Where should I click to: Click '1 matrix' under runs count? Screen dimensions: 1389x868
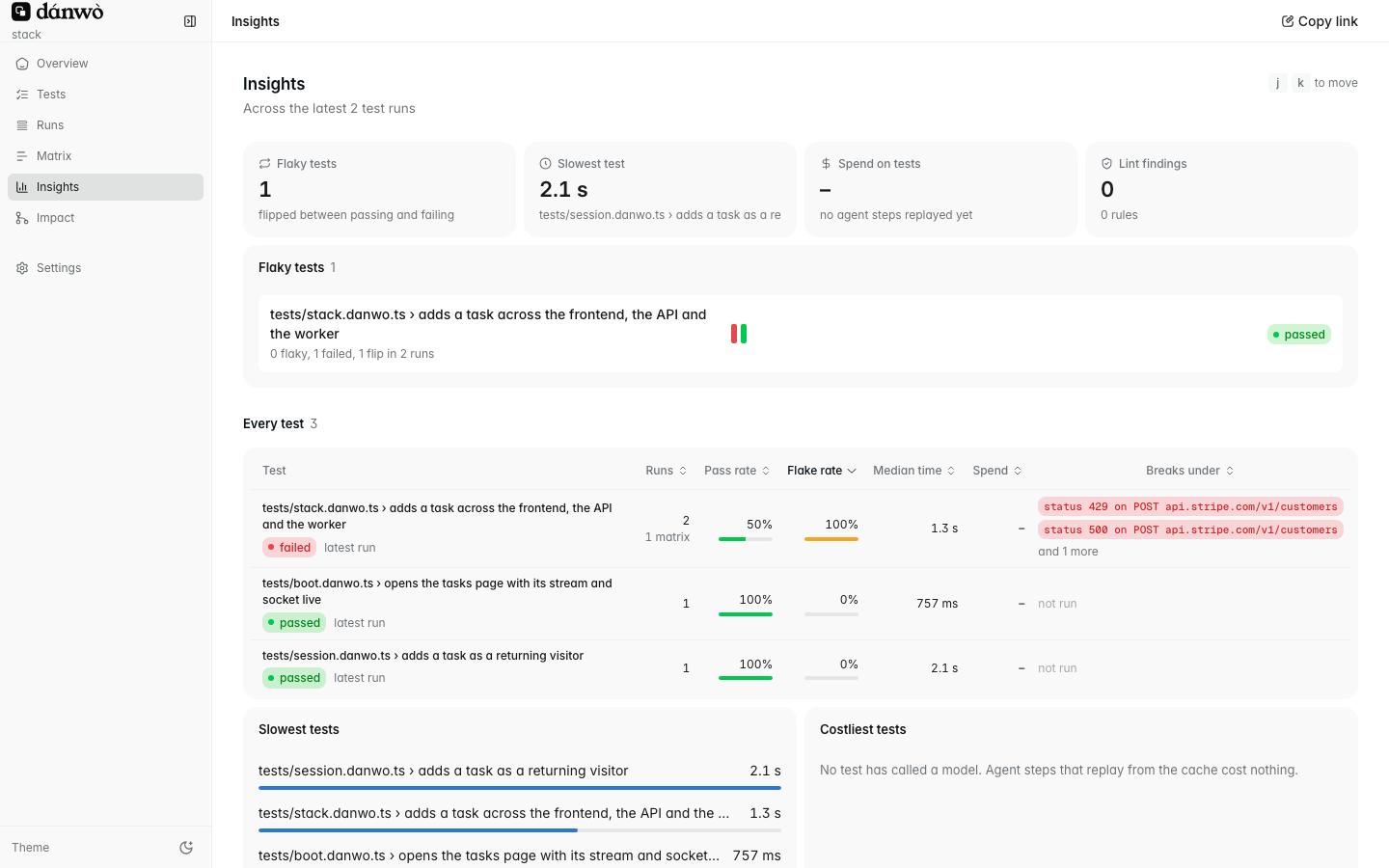[667, 537]
